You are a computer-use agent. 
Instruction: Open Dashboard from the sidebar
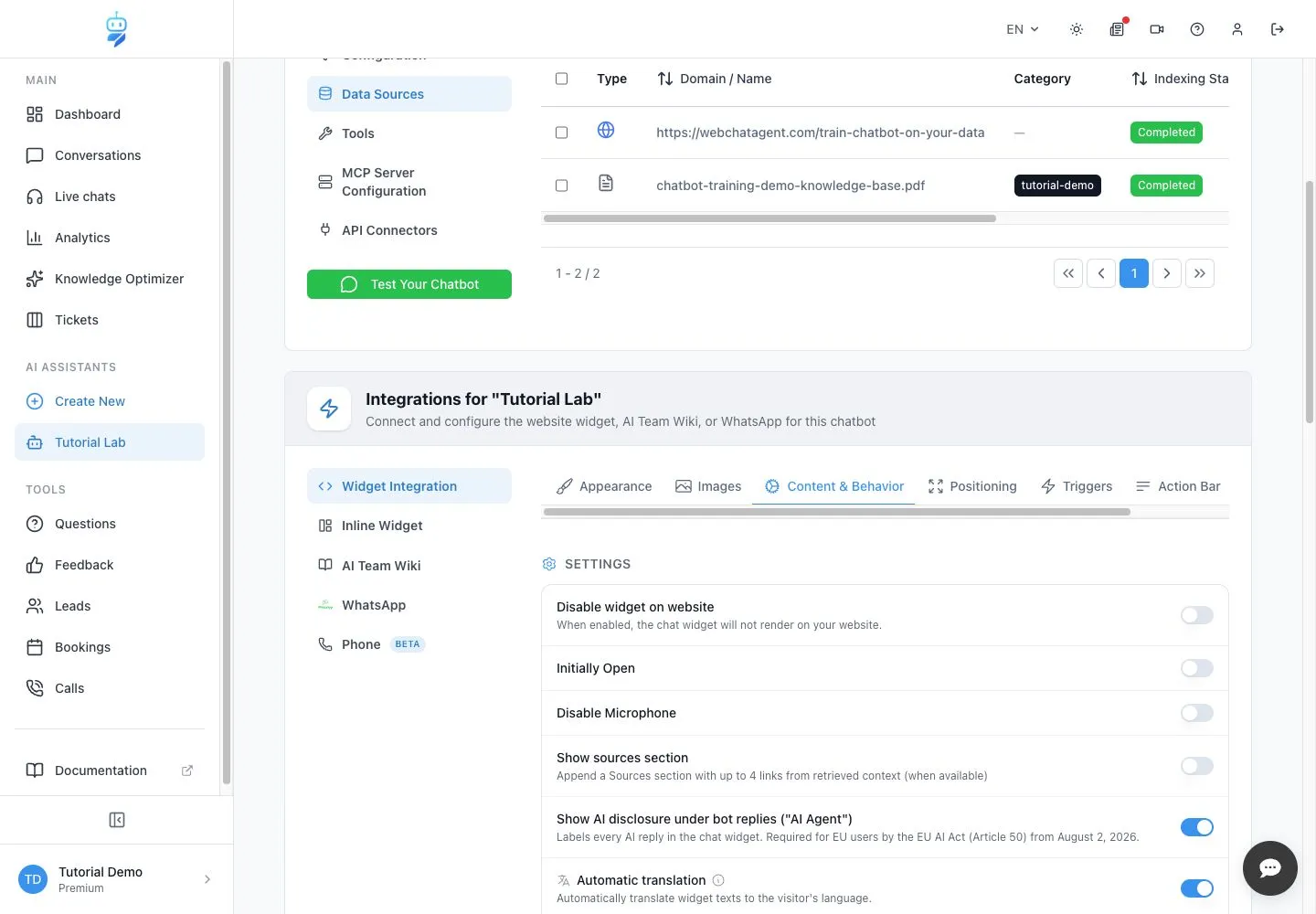(110, 114)
